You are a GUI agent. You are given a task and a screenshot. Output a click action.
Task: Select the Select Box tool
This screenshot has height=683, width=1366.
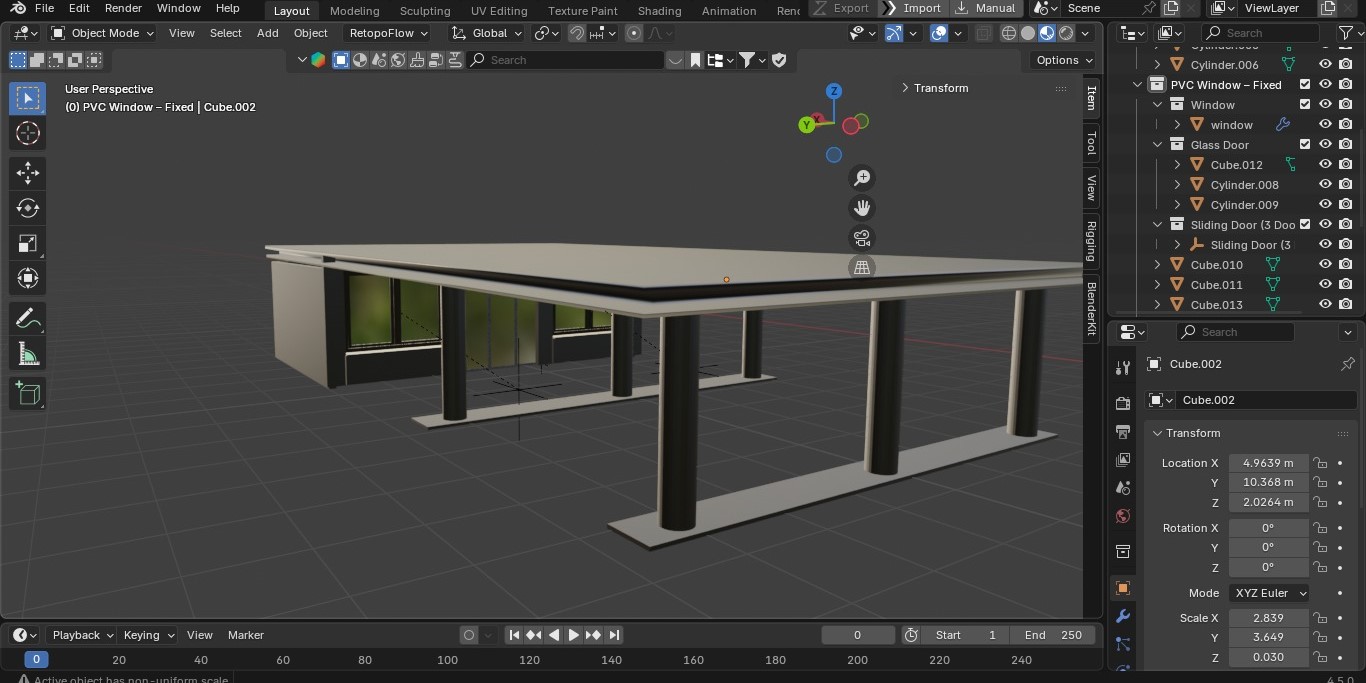coord(28,98)
